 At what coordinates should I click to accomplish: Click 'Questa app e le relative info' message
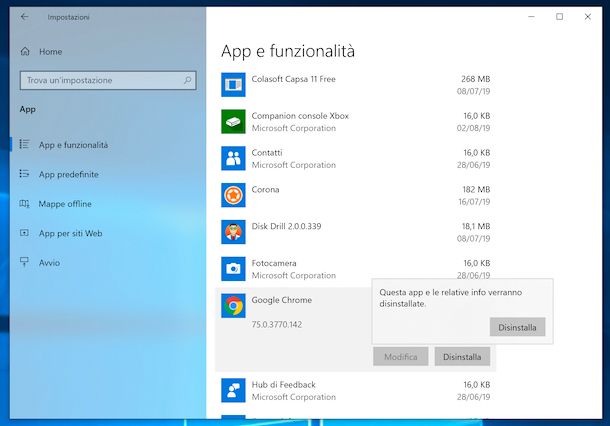(x=450, y=298)
